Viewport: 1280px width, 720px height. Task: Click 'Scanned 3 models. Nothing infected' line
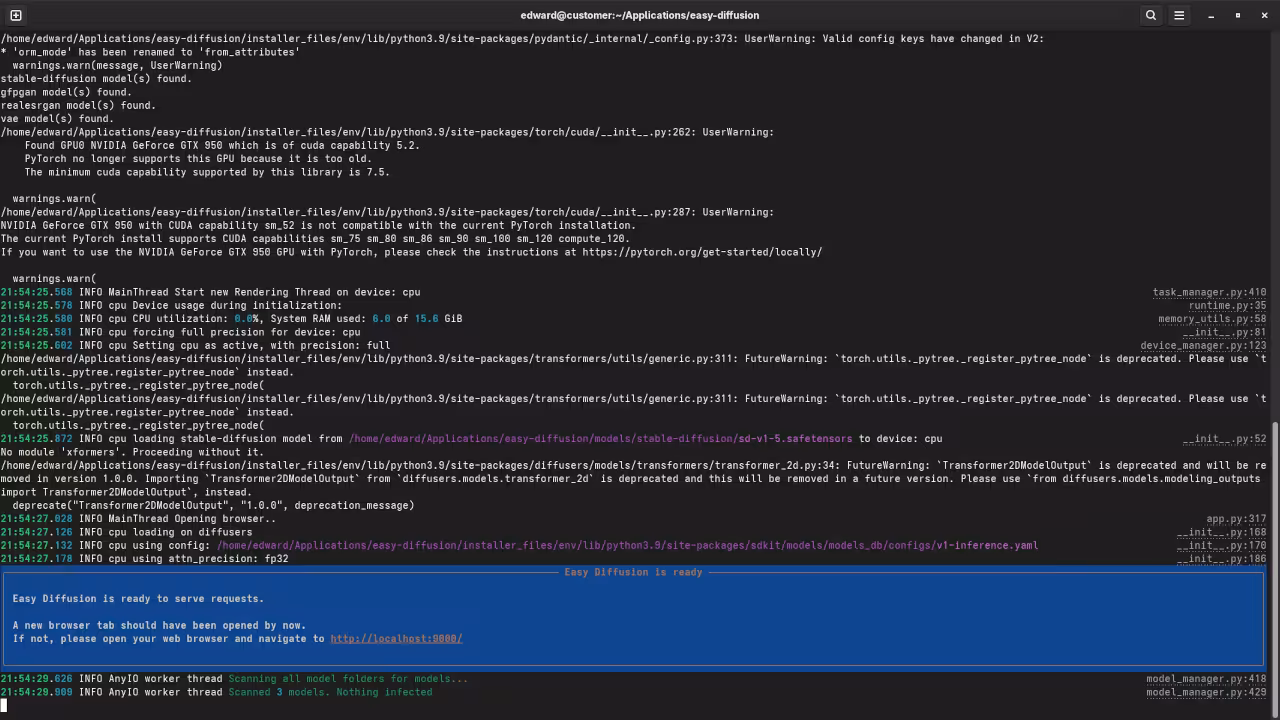[x=330, y=692]
